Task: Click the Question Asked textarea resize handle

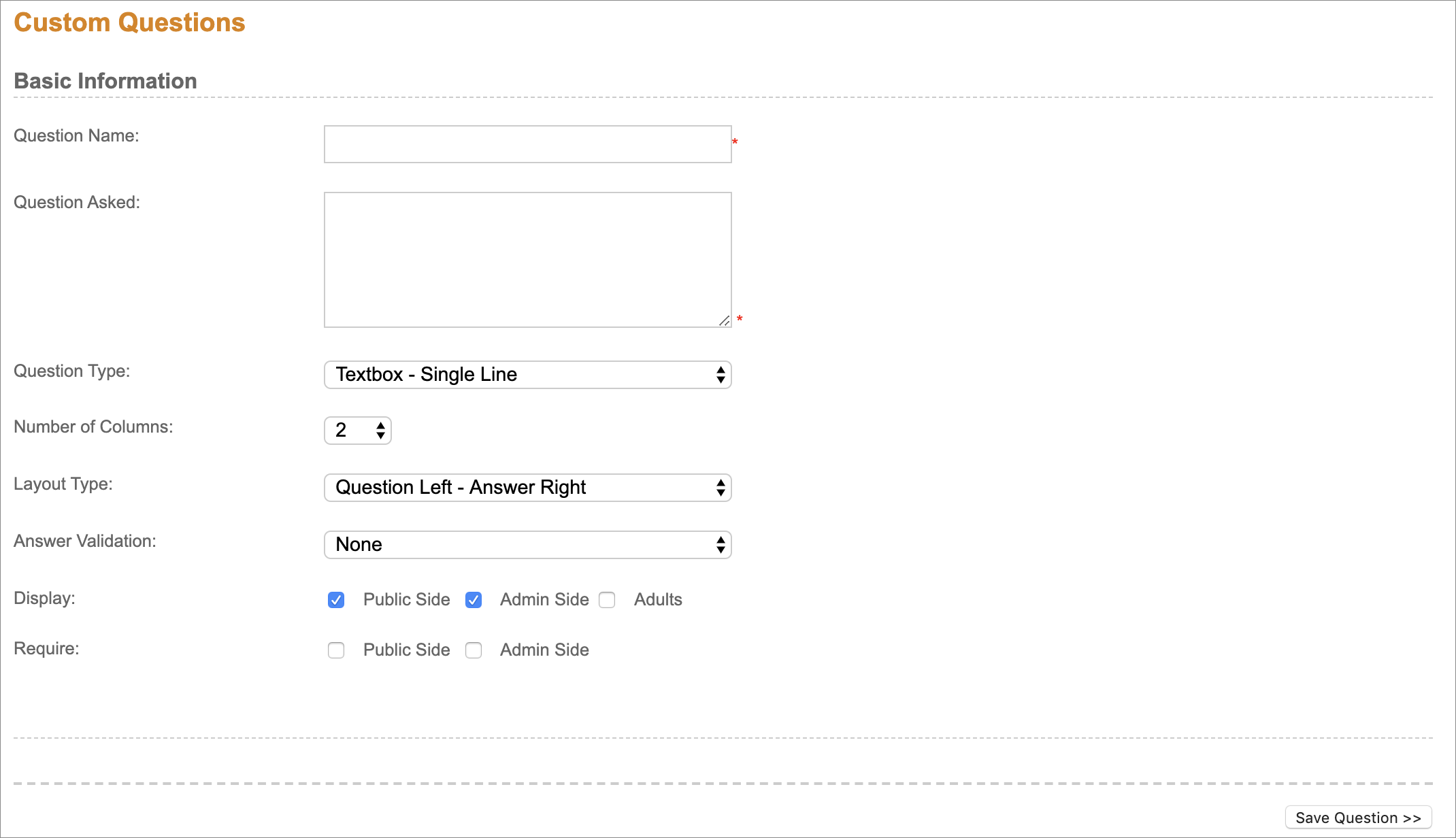Action: (725, 321)
